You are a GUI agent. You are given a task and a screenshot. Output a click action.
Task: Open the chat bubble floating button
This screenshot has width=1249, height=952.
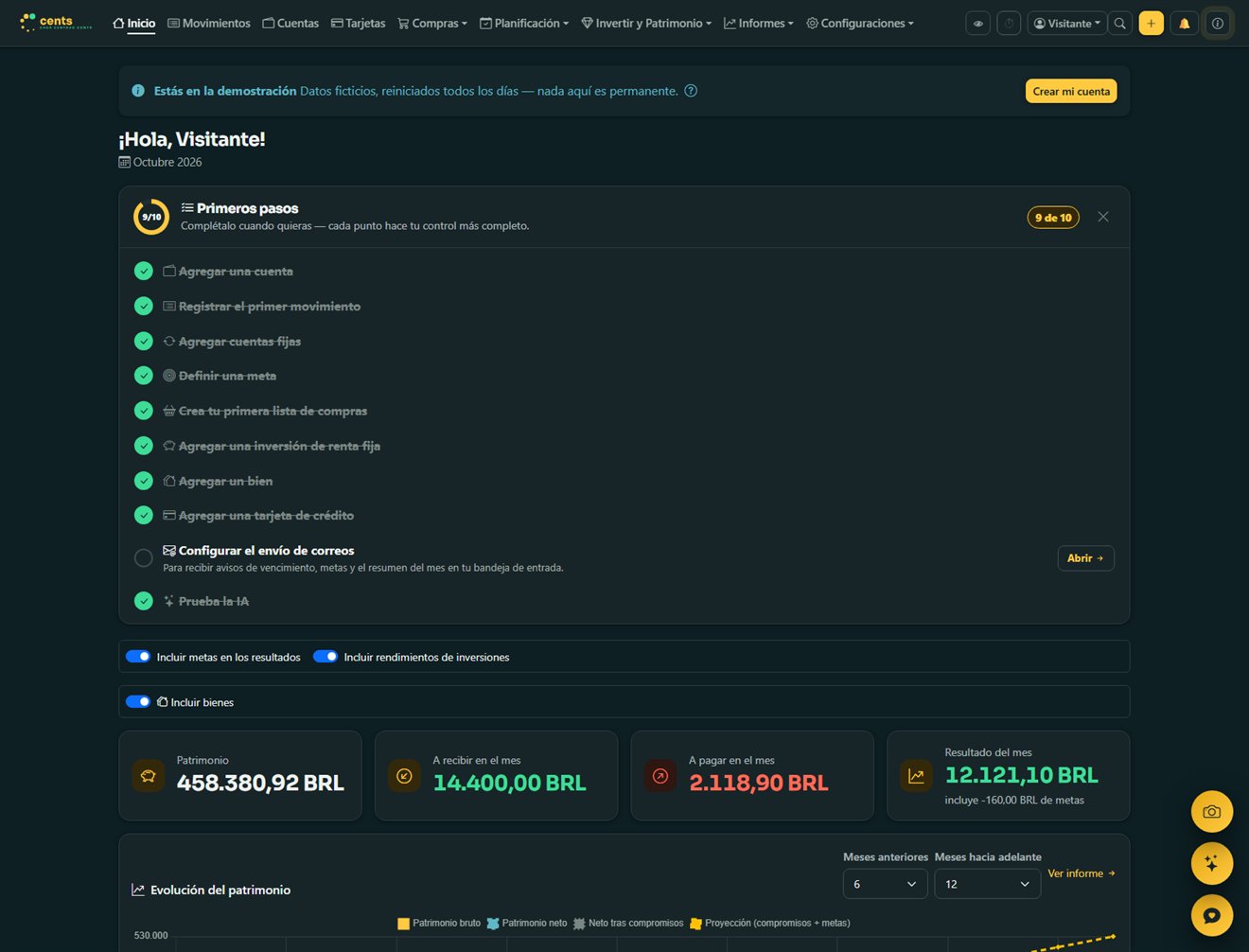[1211, 915]
